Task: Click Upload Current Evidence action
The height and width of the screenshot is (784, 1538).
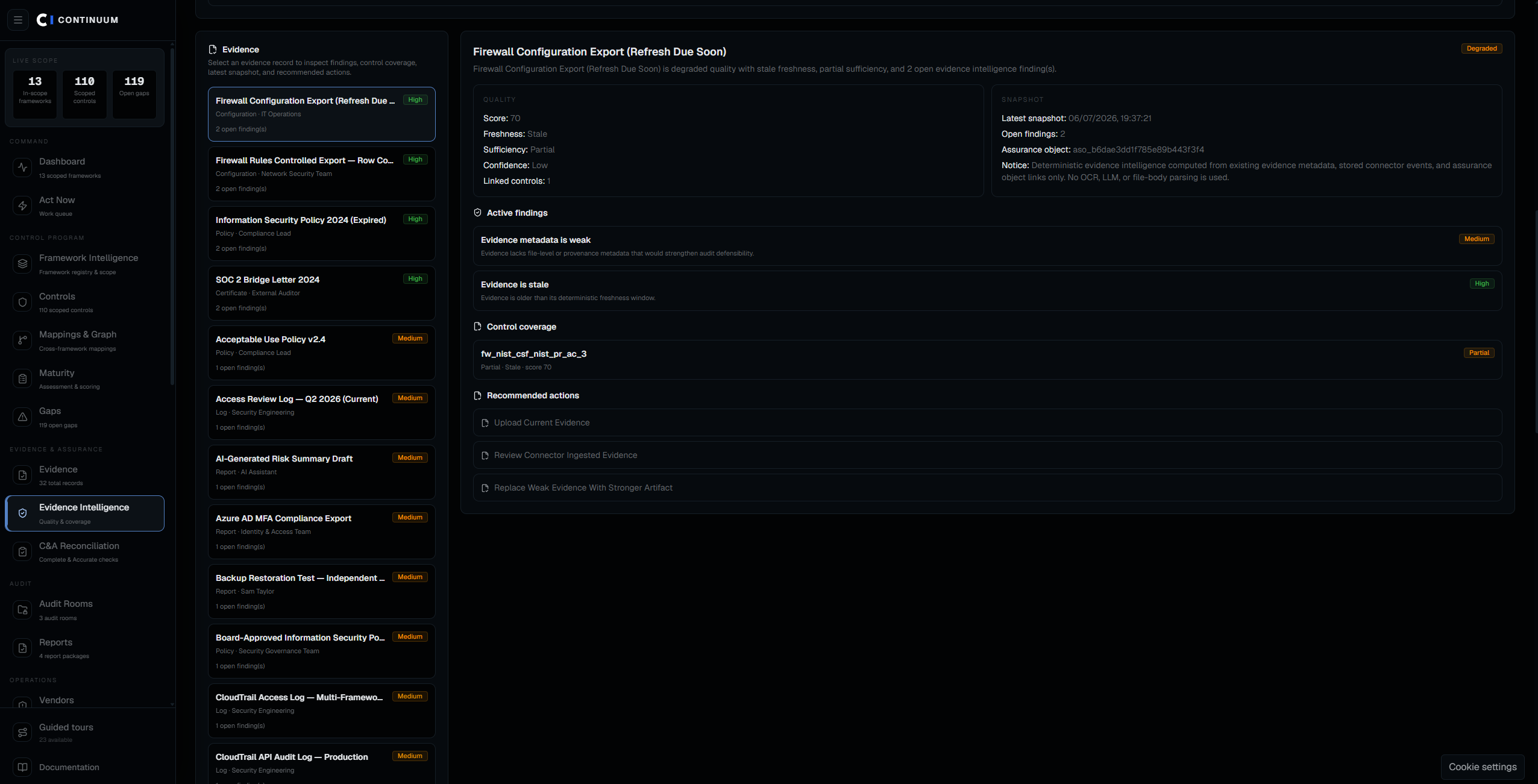Action: click(x=987, y=423)
